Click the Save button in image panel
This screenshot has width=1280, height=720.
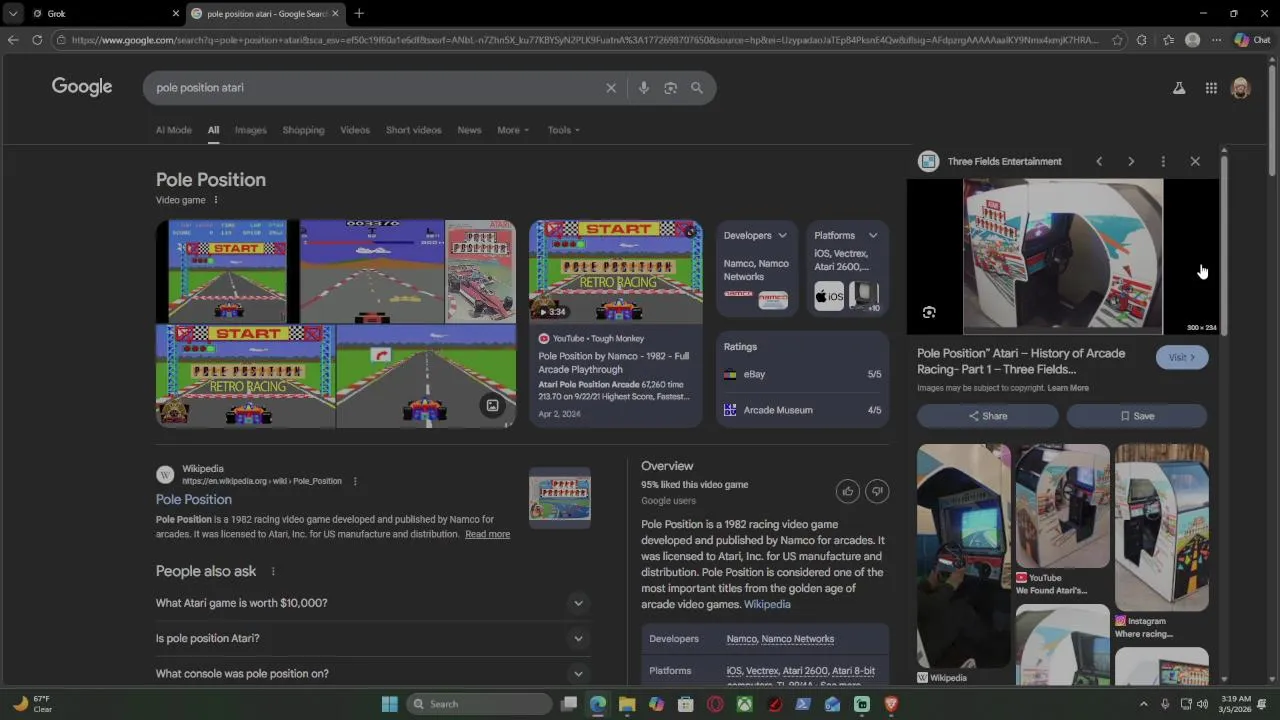point(1137,416)
